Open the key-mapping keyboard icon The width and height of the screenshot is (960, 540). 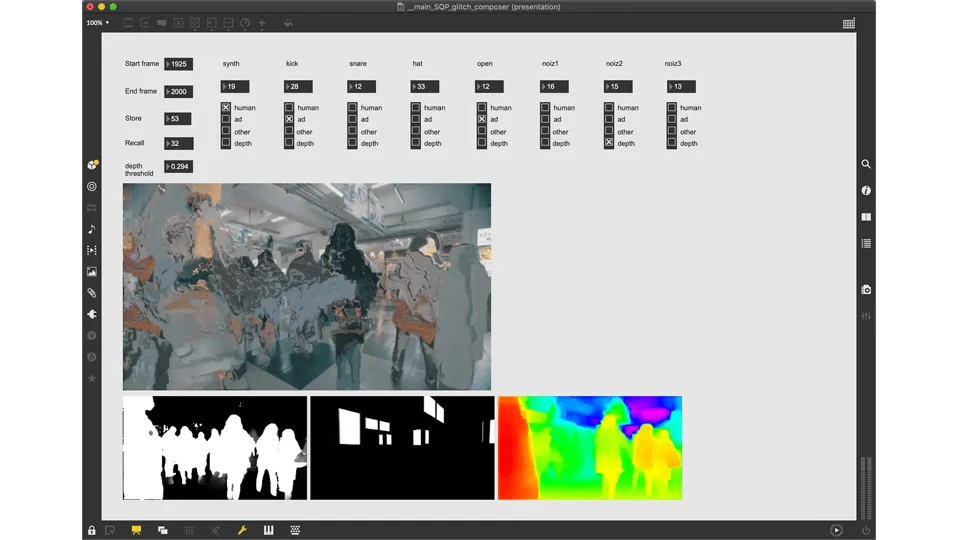pyautogui.click(x=295, y=530)
